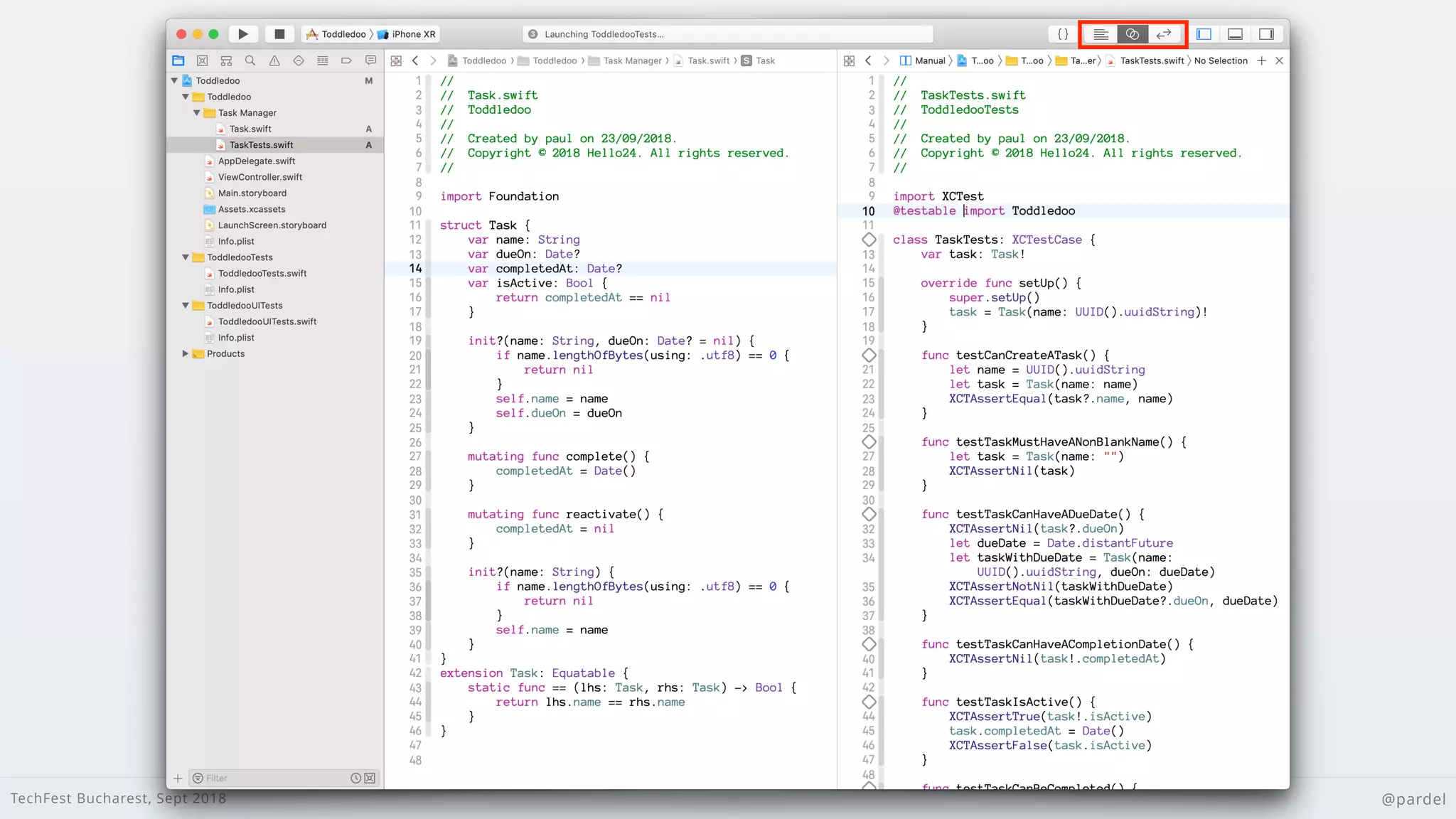1456x819 pixels.
Task: Open the Report navigator speech-bubble icon
Action: [370, 61]
